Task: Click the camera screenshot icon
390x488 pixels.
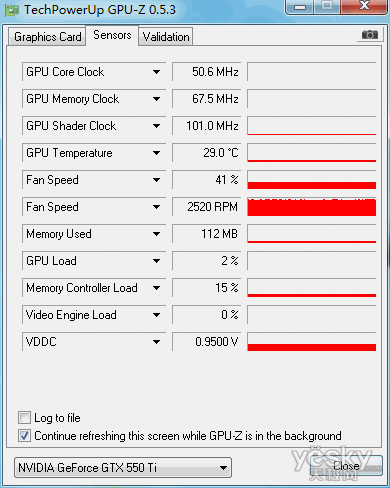Action: point(370,34)
